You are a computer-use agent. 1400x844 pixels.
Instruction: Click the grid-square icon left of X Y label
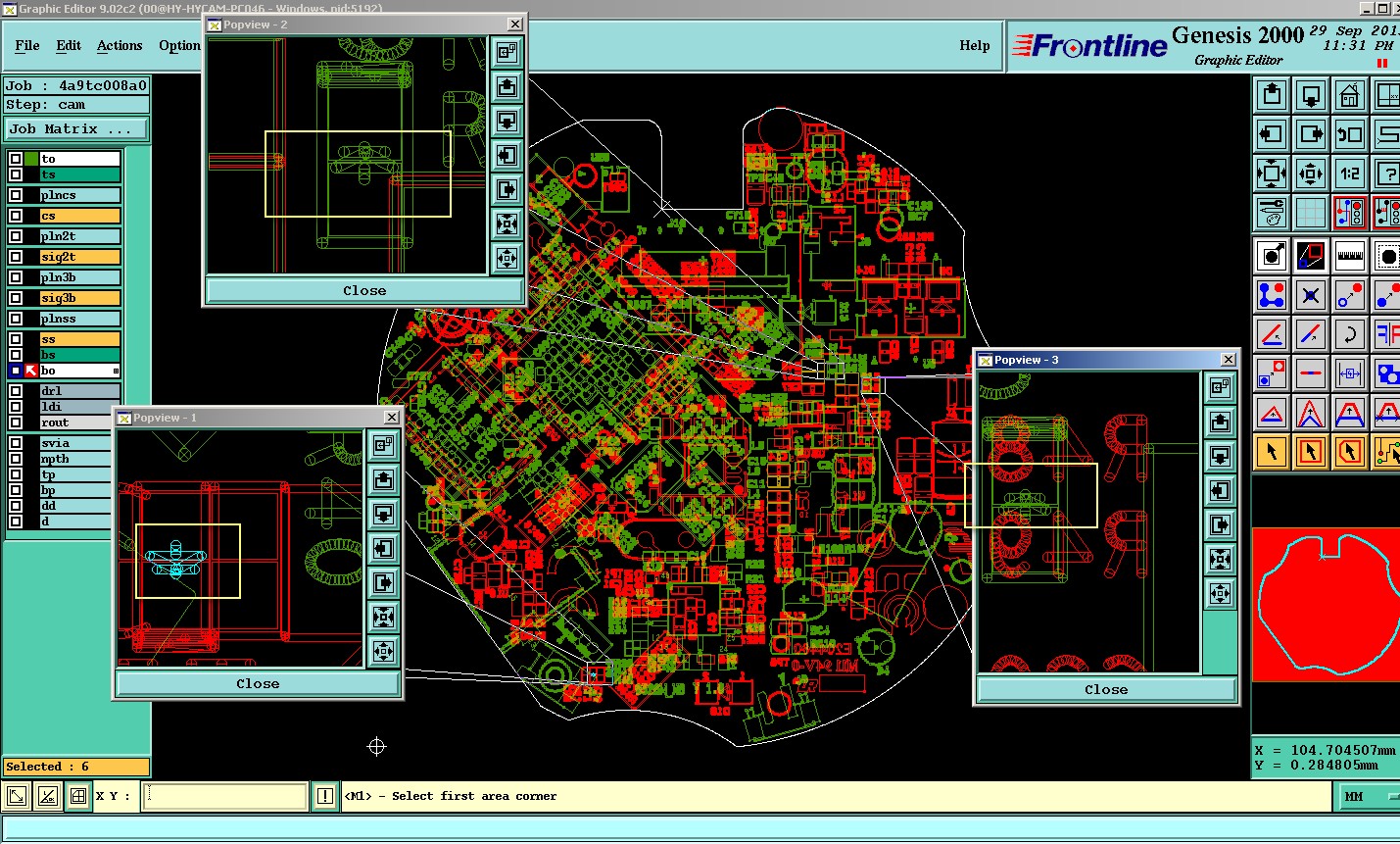[x=78, y=797]
